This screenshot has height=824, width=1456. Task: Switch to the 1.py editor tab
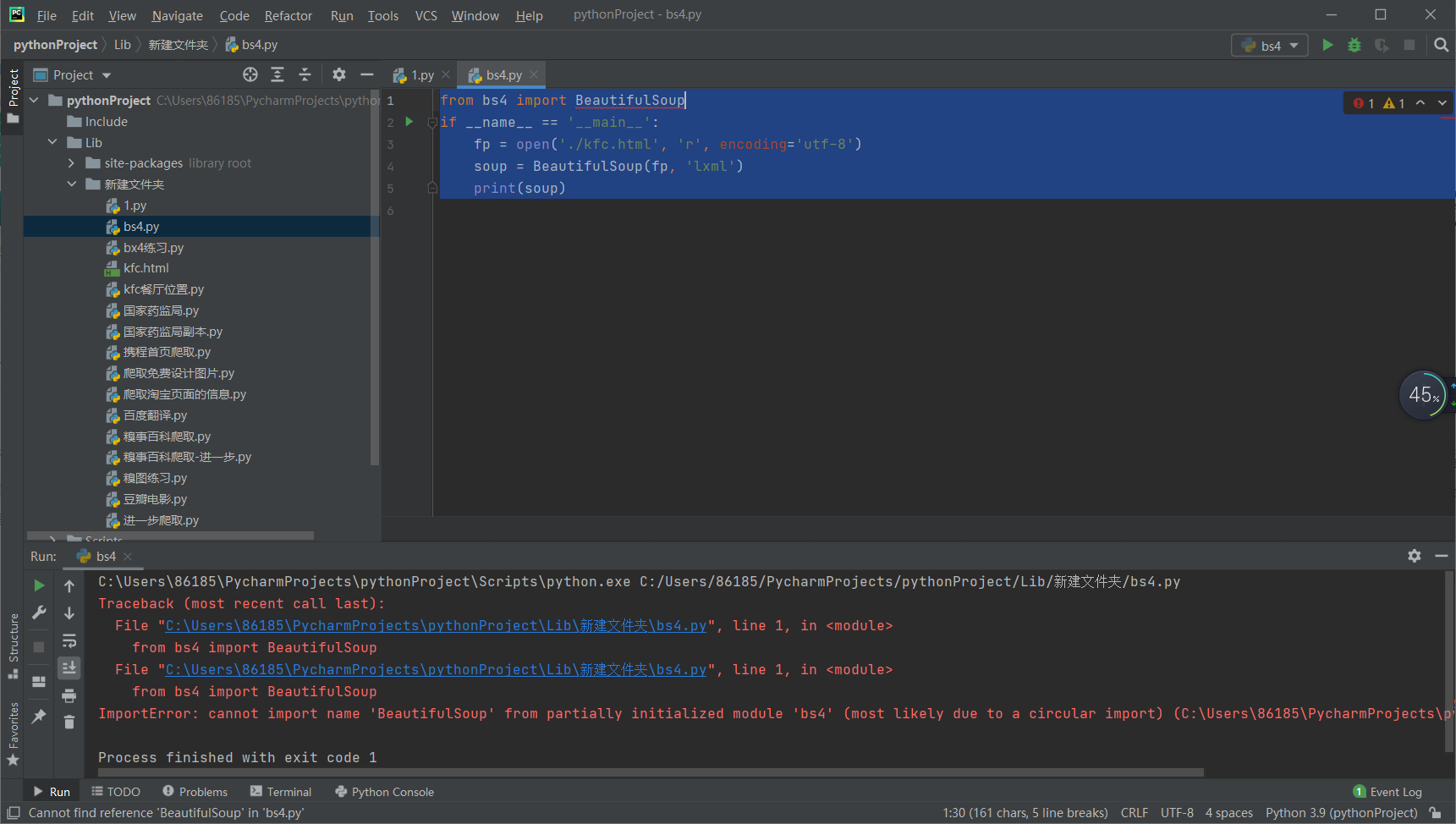pos(421,75)
